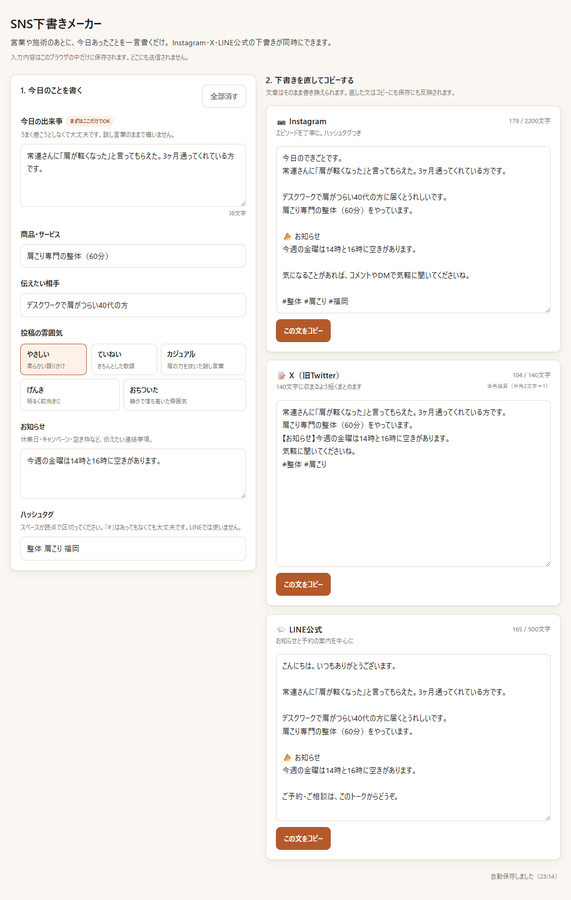Select the やさしい tone option

(53, 359)
